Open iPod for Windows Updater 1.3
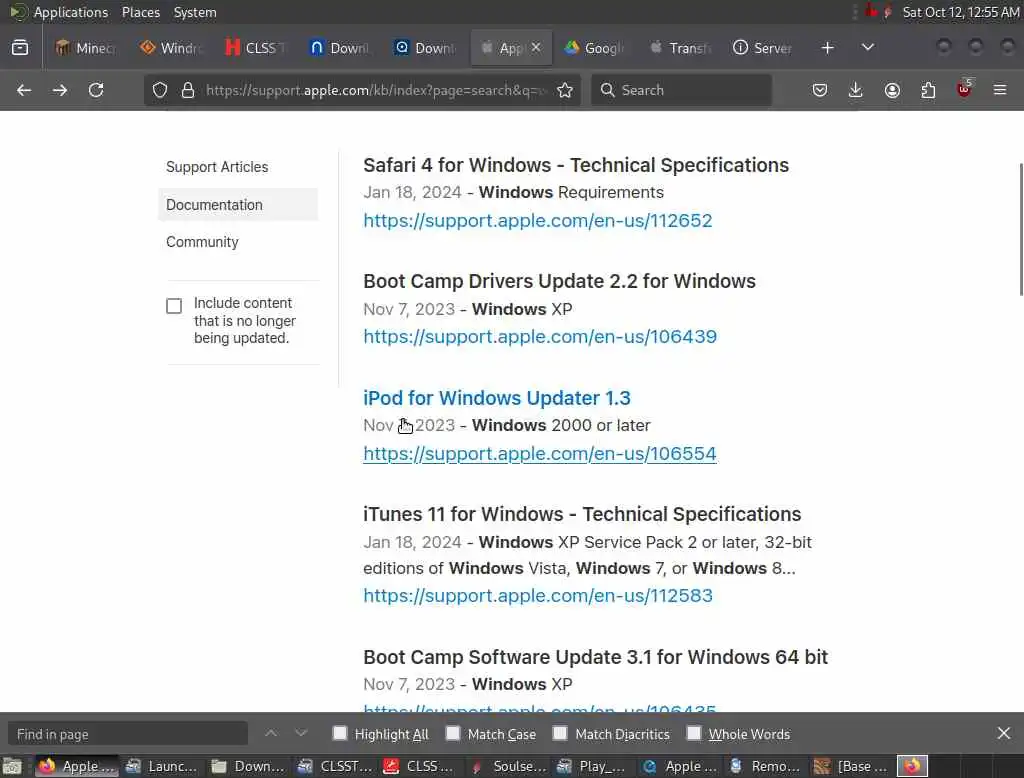 click(x=497, y=398)
